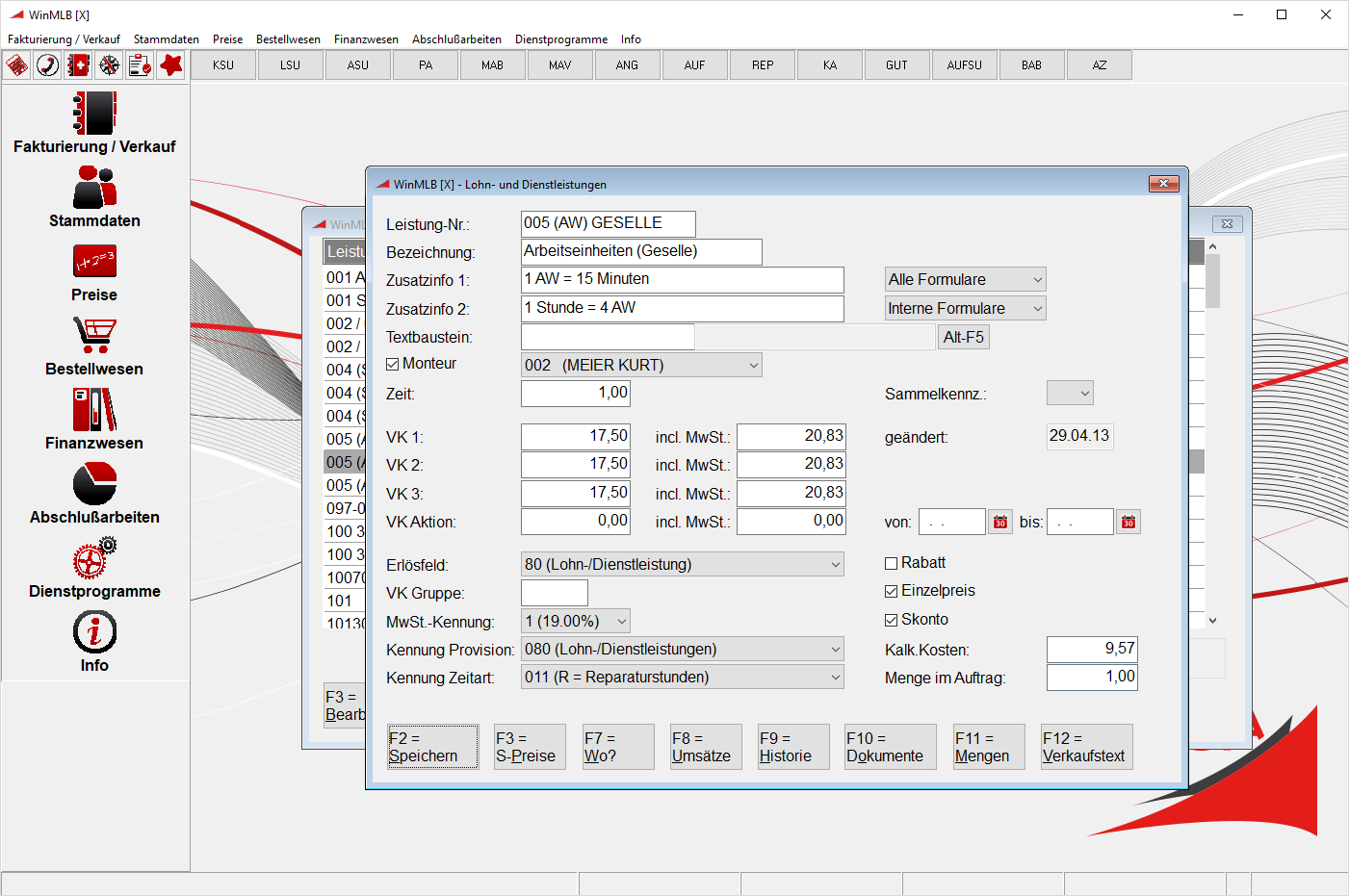Click the F11 = Mengen button
This screenshot has width=1349, height=896.
989,747
